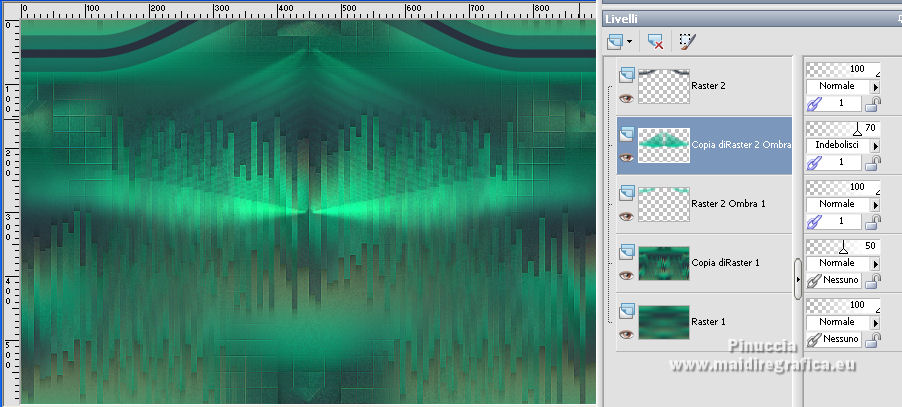Select the Copia diRaster 2 Ombra thumbnail

tap(664, 145)
